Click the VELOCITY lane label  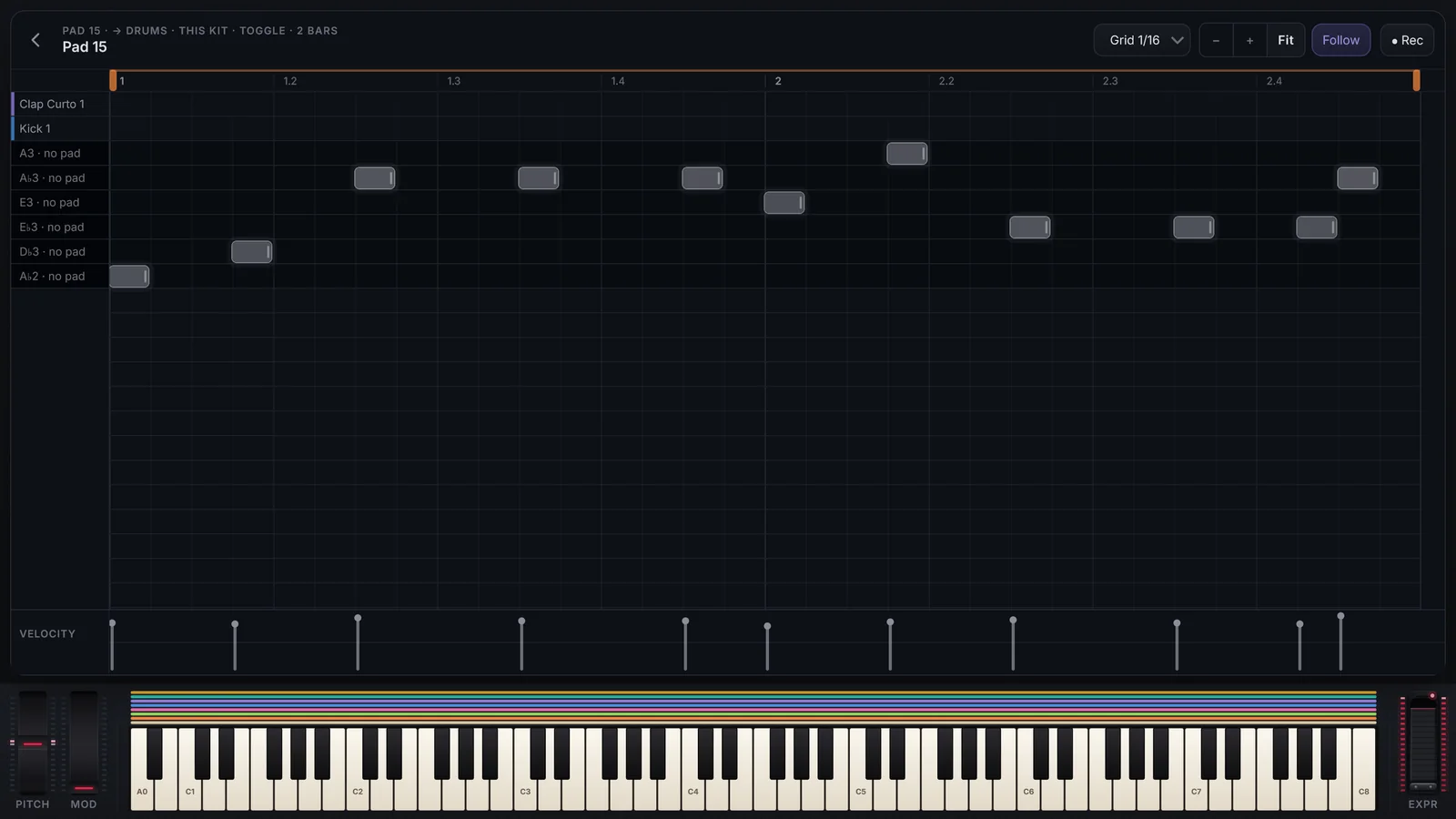[x=47, y=633]
